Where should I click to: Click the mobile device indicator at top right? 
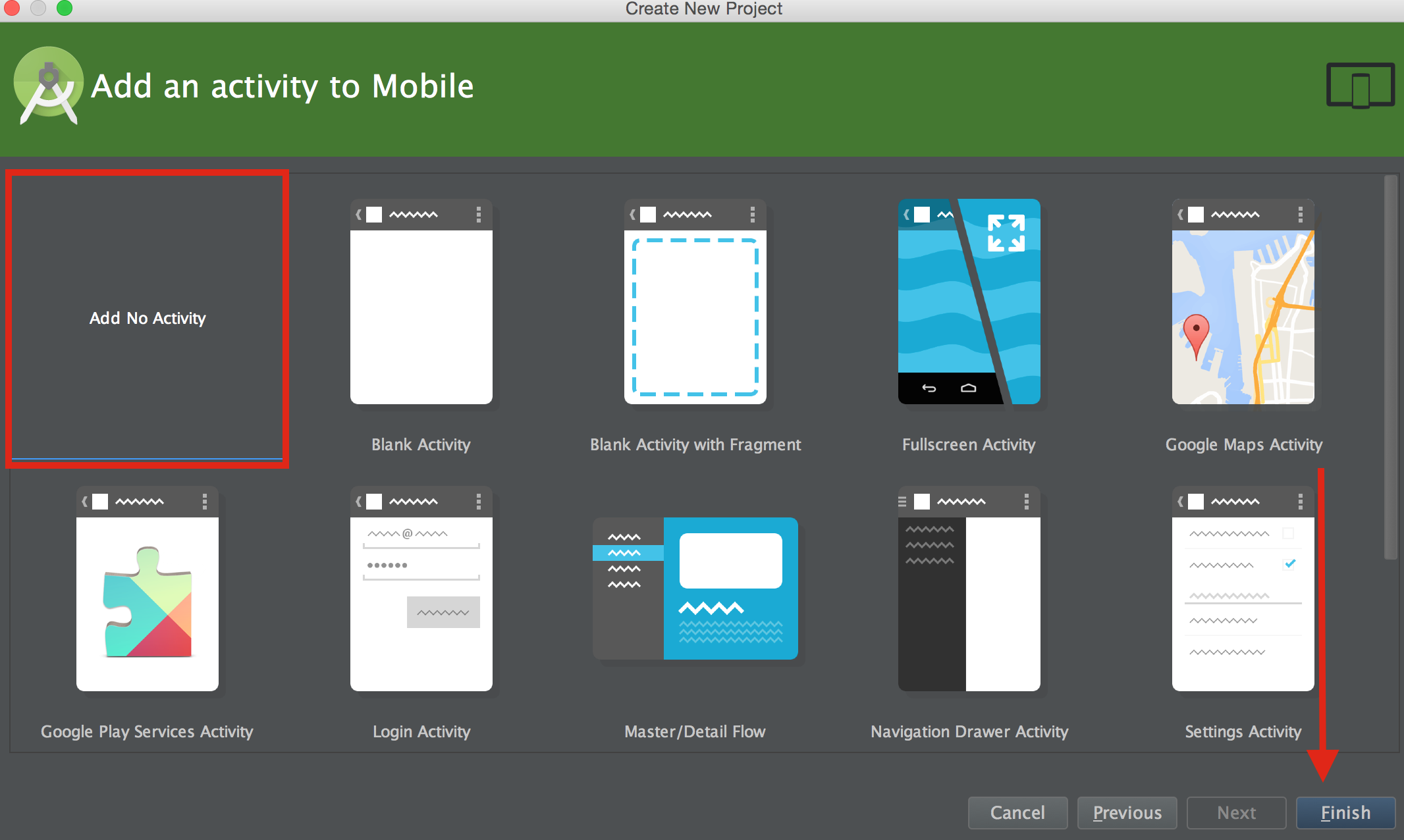point(1359,84)
